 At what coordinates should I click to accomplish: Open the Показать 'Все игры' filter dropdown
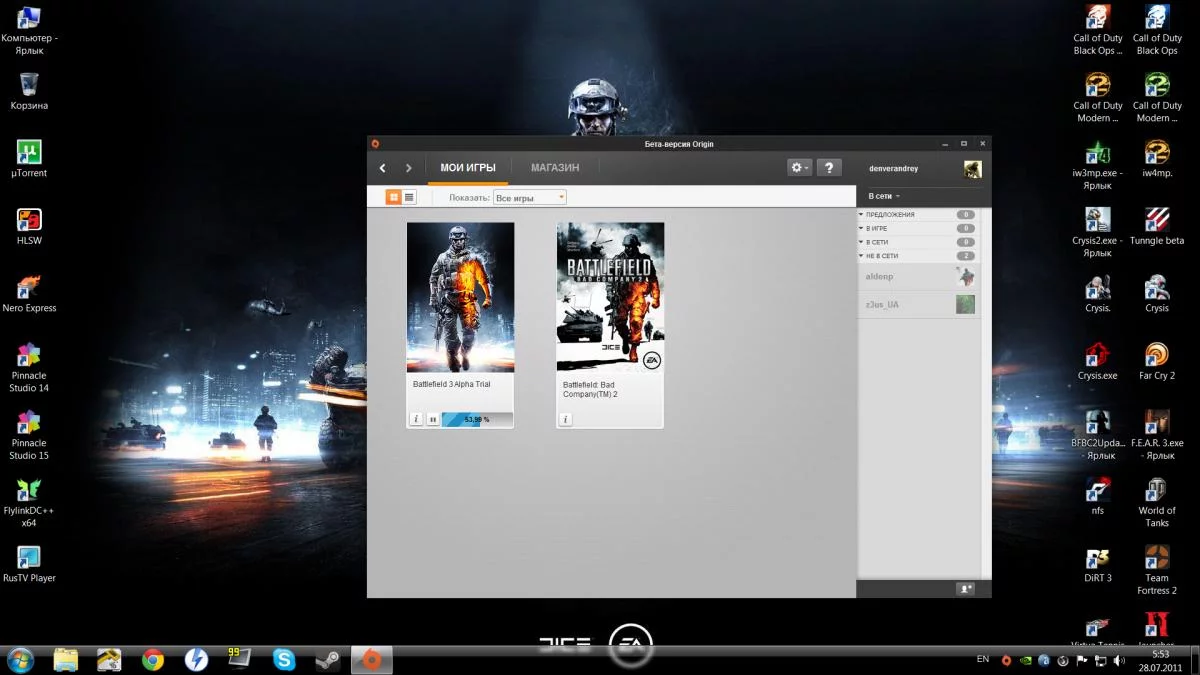(529, 198)
